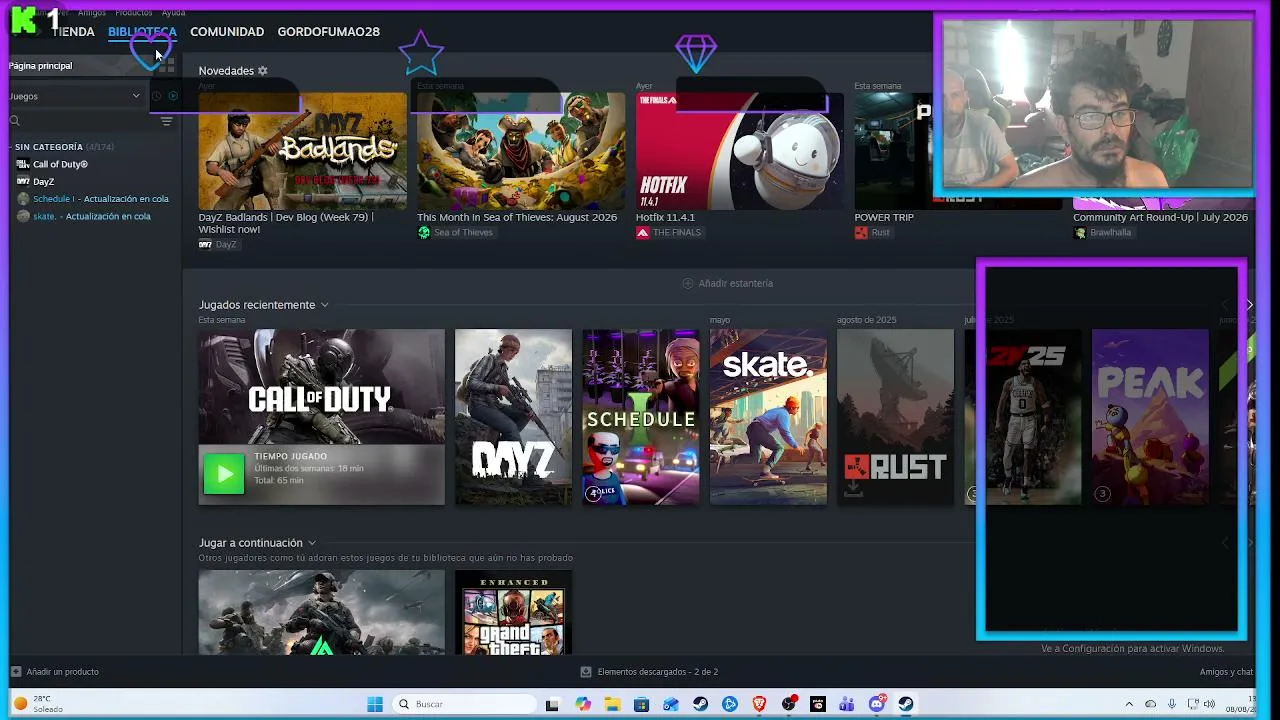This screenshot has width=1280, height=720.
Task: Open the Grand Theft Auto Enhanced cover
Action: tap(513, 612)
